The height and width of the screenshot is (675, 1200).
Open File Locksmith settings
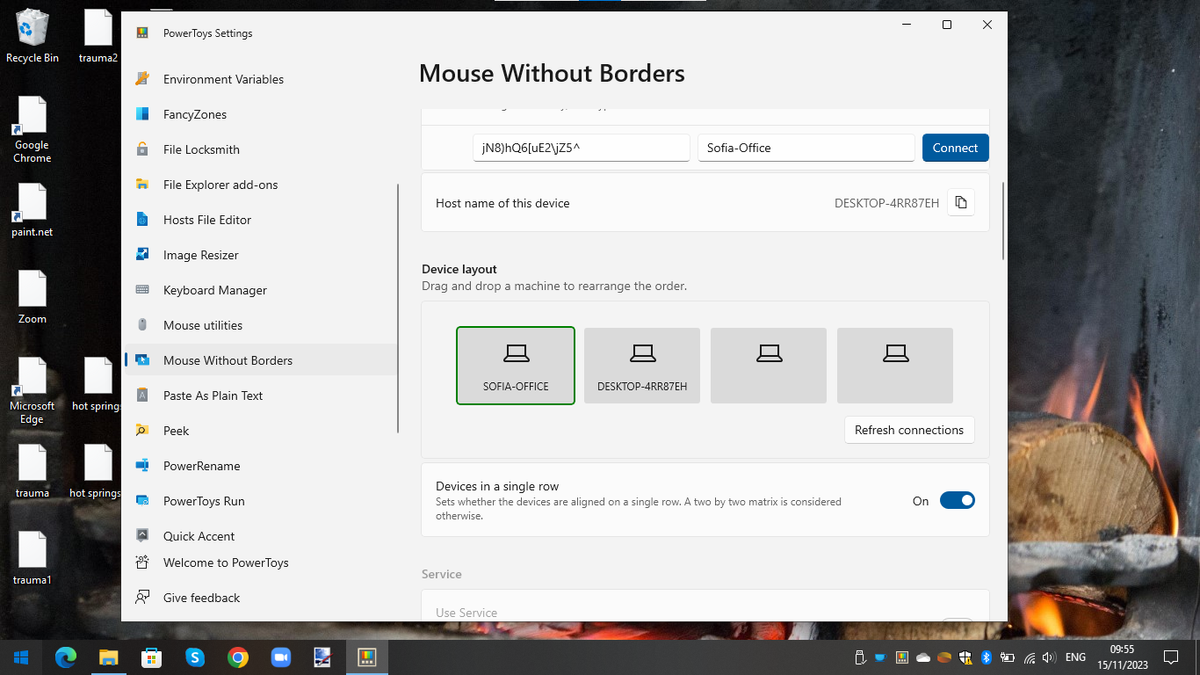tap(199, 149)
